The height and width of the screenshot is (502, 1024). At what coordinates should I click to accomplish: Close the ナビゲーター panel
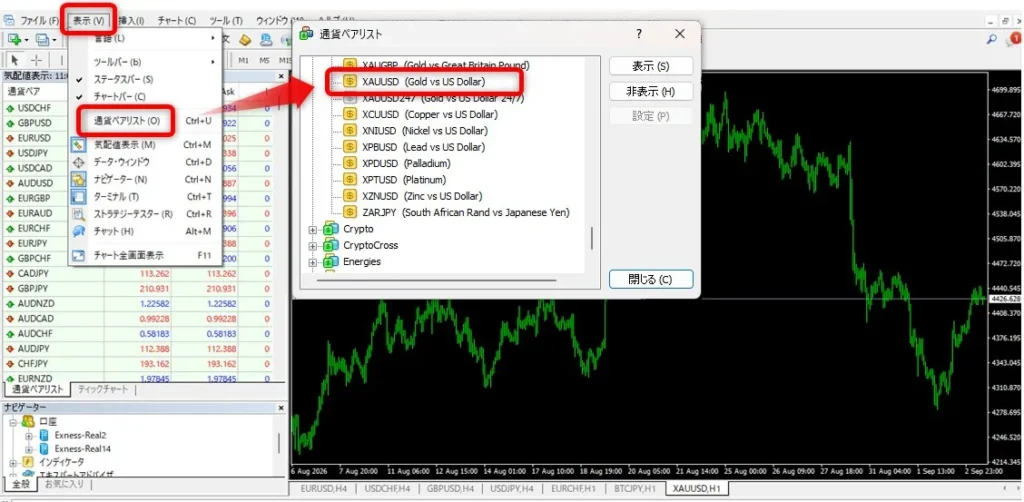281,407
